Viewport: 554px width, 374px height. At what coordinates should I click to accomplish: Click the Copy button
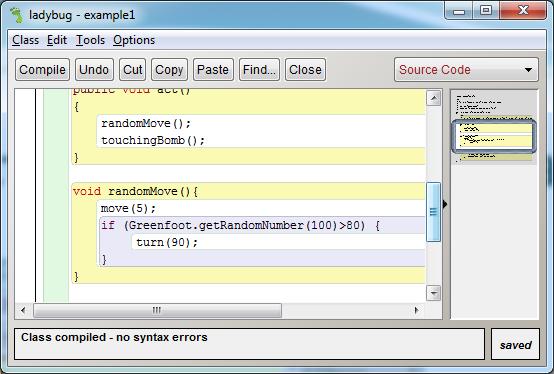pyautogui.click(x=169, y=70)
